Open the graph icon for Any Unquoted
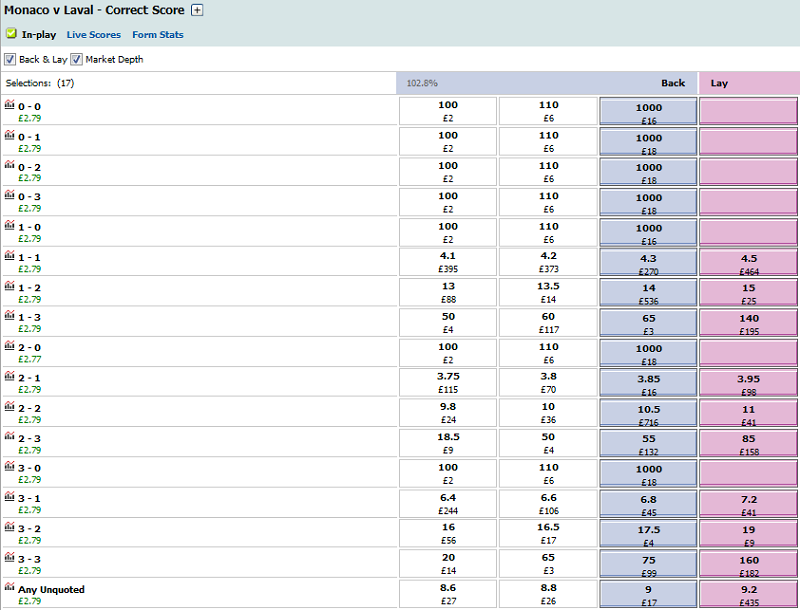The height and width of the screenshot is (610, 800). (9, 587)
